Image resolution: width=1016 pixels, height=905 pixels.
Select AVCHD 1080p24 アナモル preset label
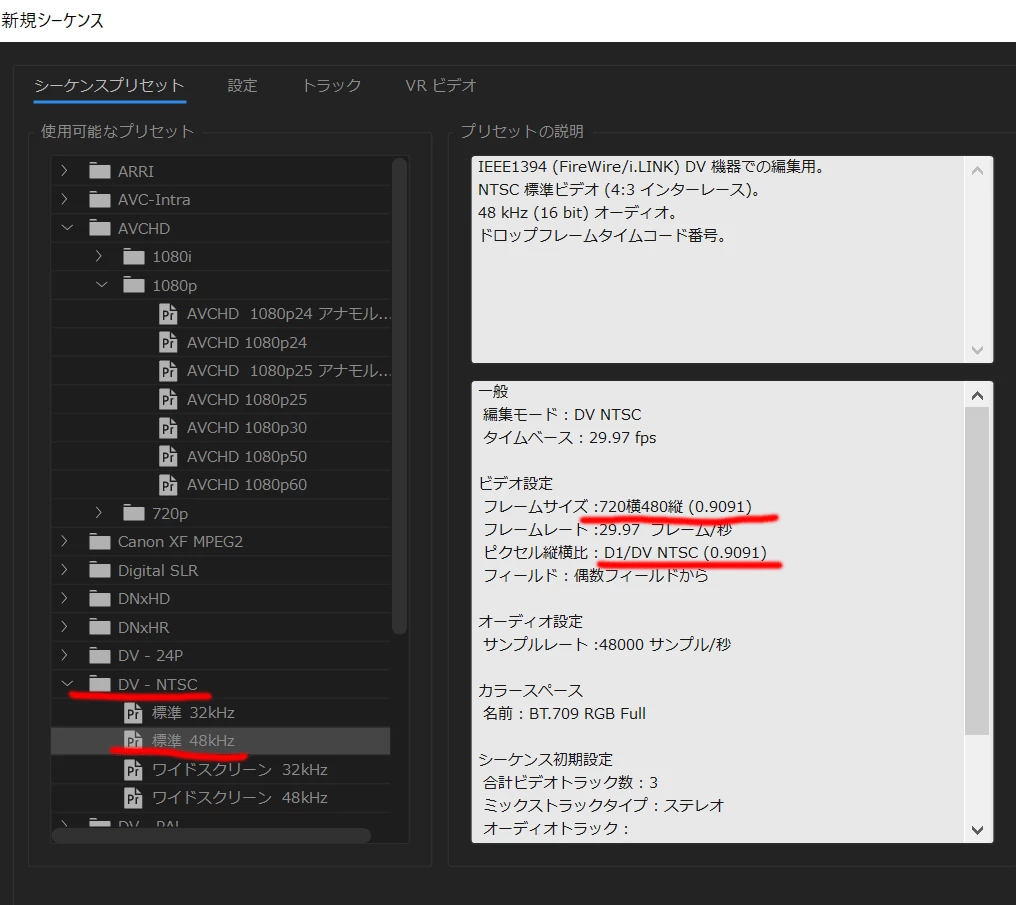[x=289, y=314]
